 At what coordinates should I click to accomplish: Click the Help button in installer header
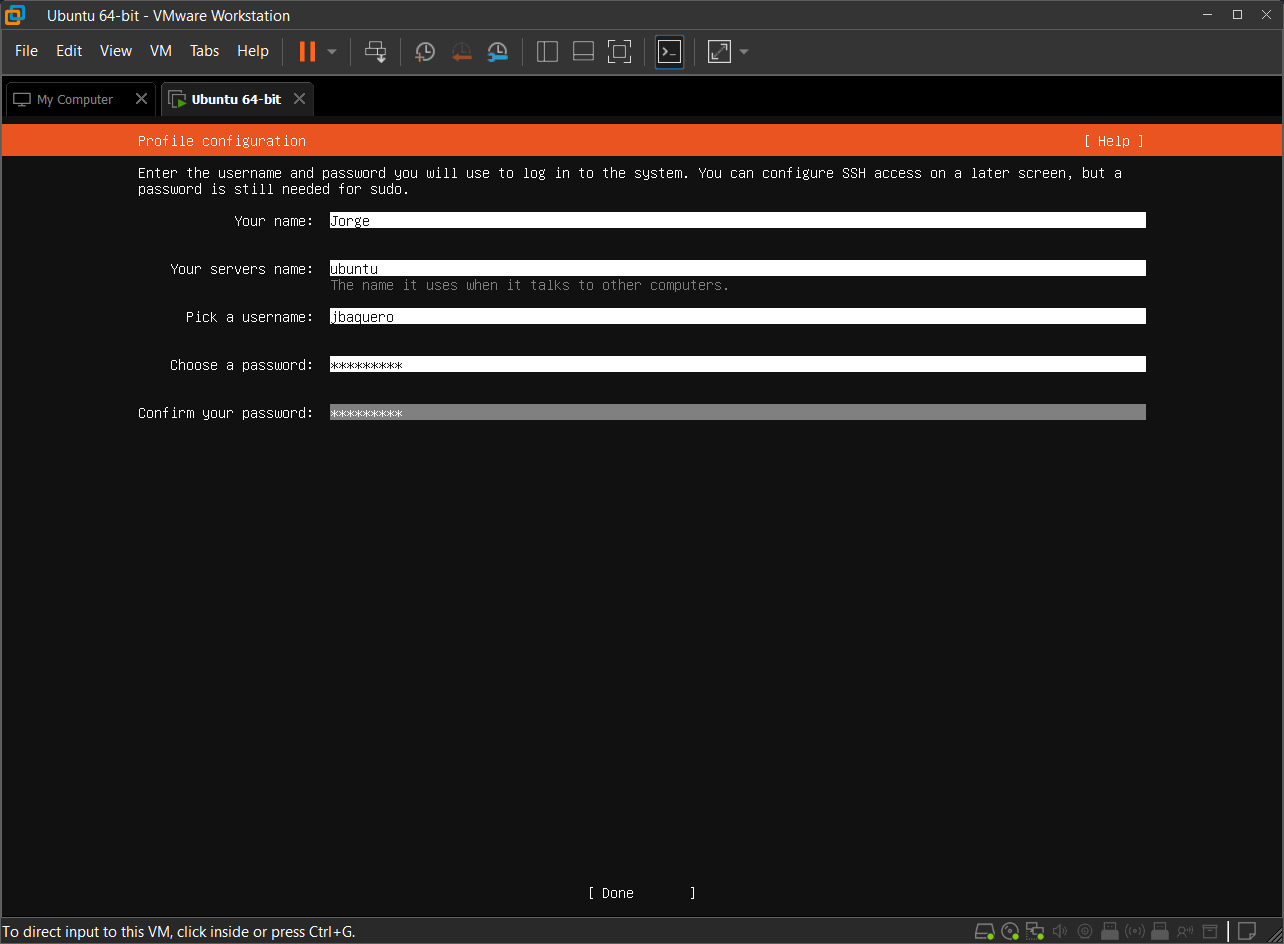pos(1113,141)
